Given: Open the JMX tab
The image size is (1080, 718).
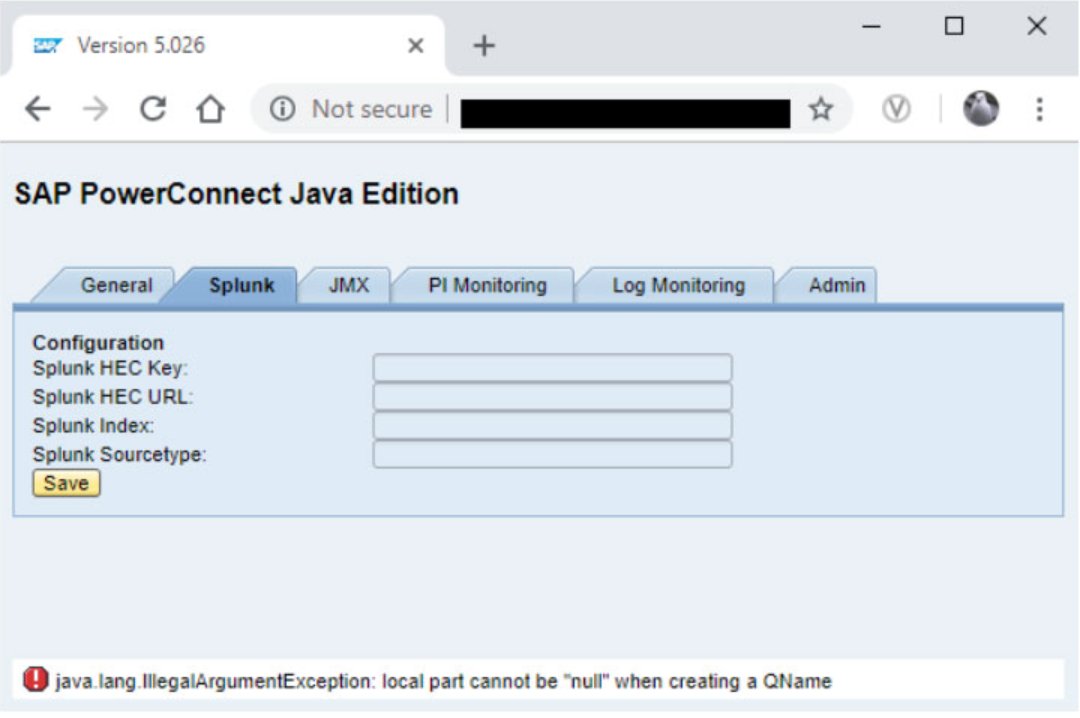Looking at the screenshot, I should (348, 285).
